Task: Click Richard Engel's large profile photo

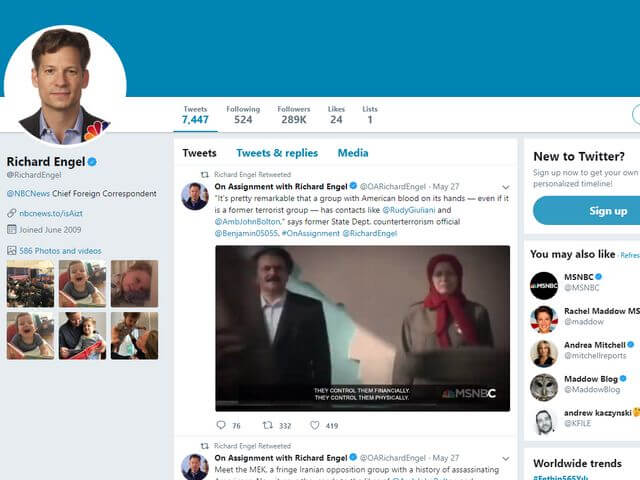Action: click(65, 85)
